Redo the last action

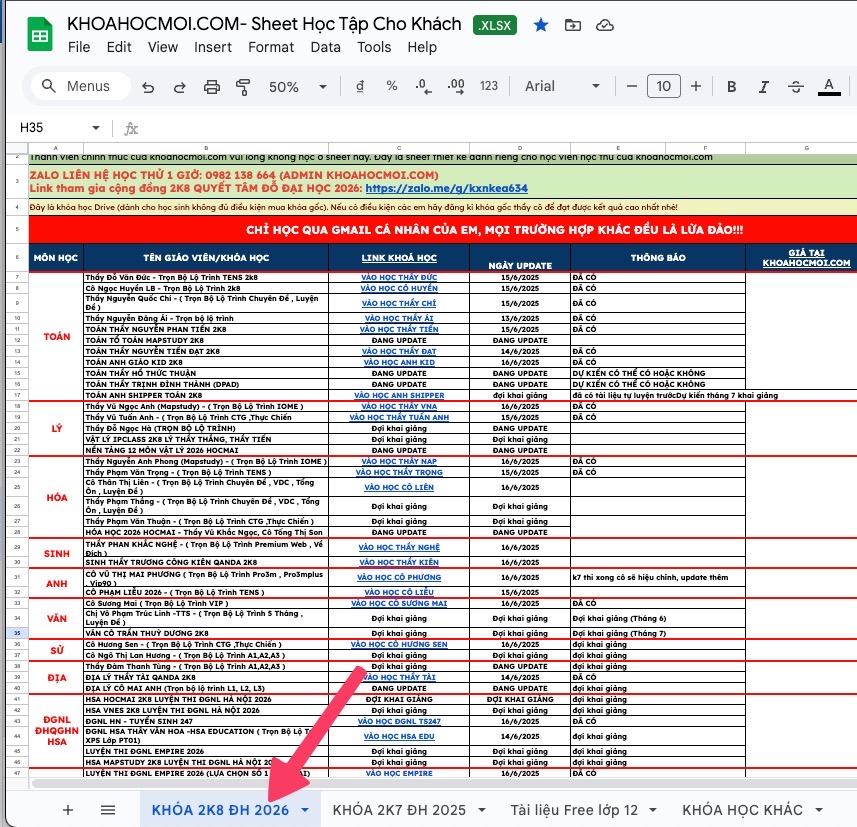click(x=179, y=86)
